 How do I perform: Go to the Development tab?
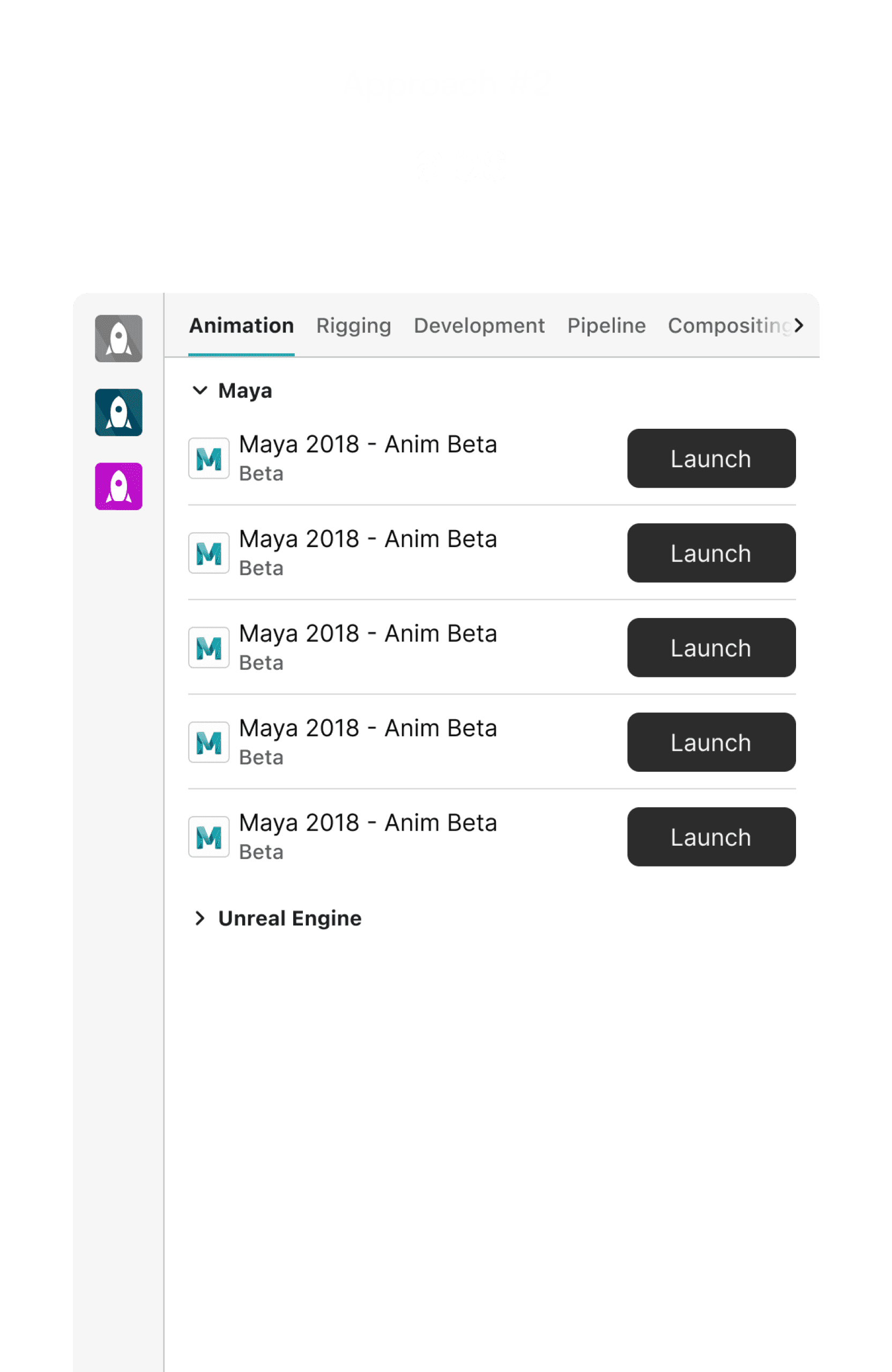point(479,326)
